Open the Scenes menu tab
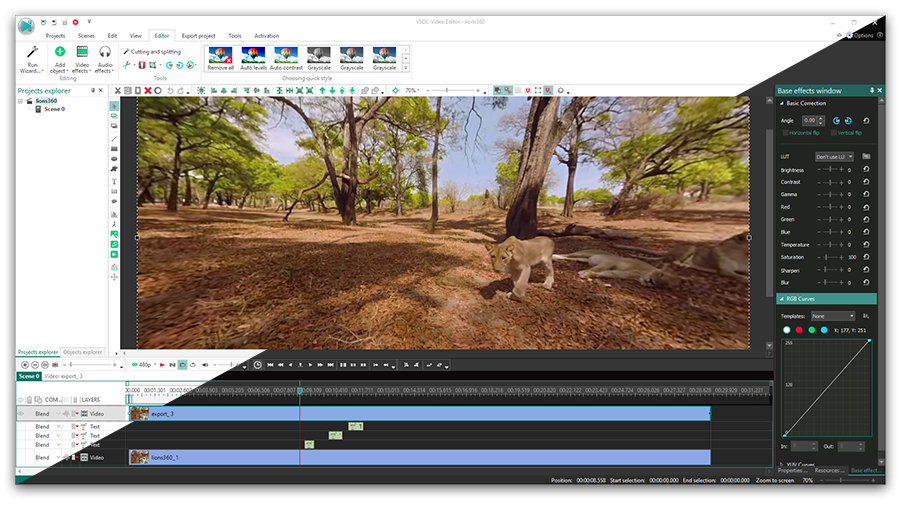Screen dimensions: 900x510 pyautogui.click(x=86, y=36)
